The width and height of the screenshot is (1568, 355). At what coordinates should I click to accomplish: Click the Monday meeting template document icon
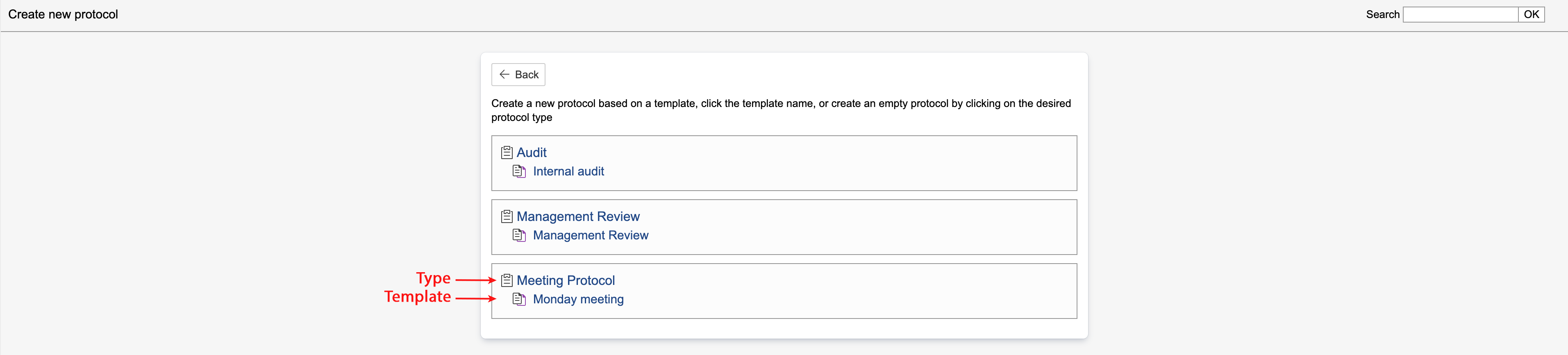(518, 300)
